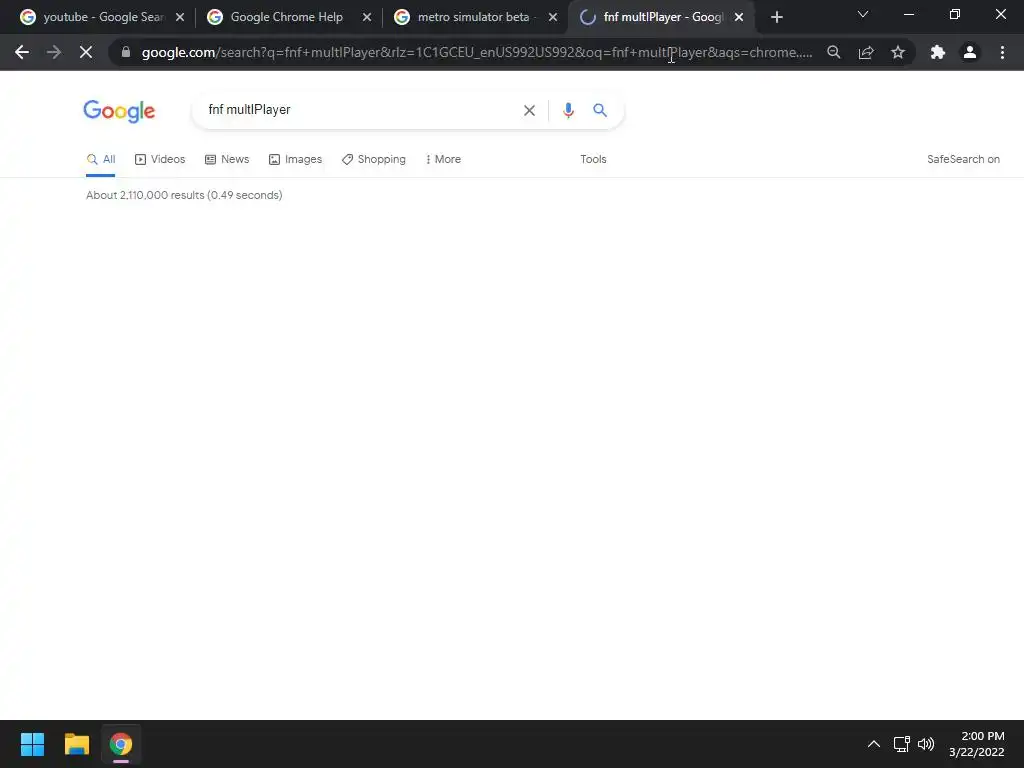Viewport: 1024px width, 768px height.
Task: Click the blue search magnifier button
Action: [600, 110]
